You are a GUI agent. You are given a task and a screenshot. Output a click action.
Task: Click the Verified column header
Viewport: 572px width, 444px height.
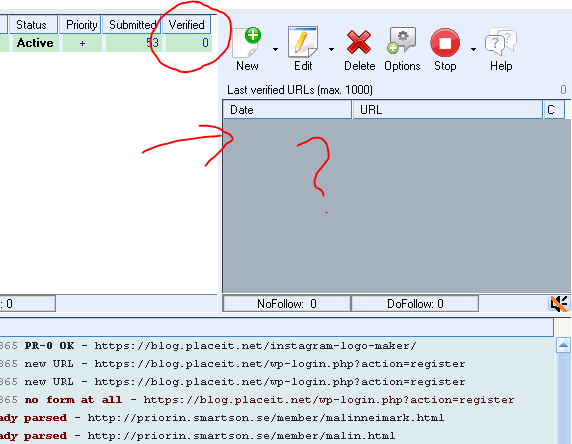click(x=186, y=25)
